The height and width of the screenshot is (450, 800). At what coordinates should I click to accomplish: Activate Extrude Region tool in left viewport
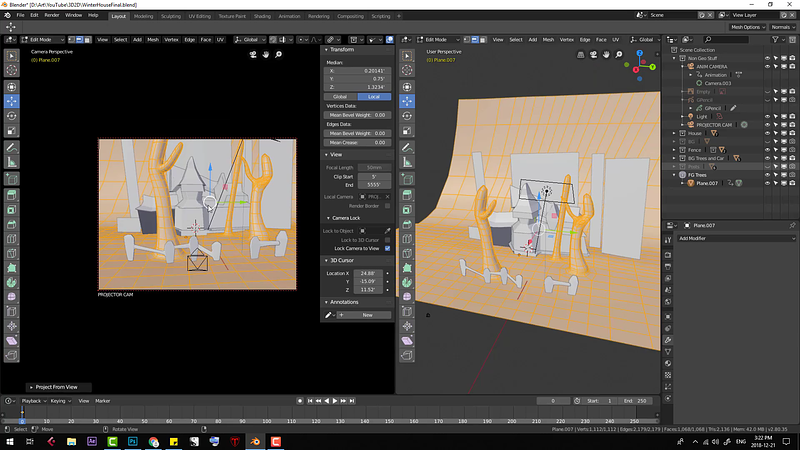pos(11,195)
